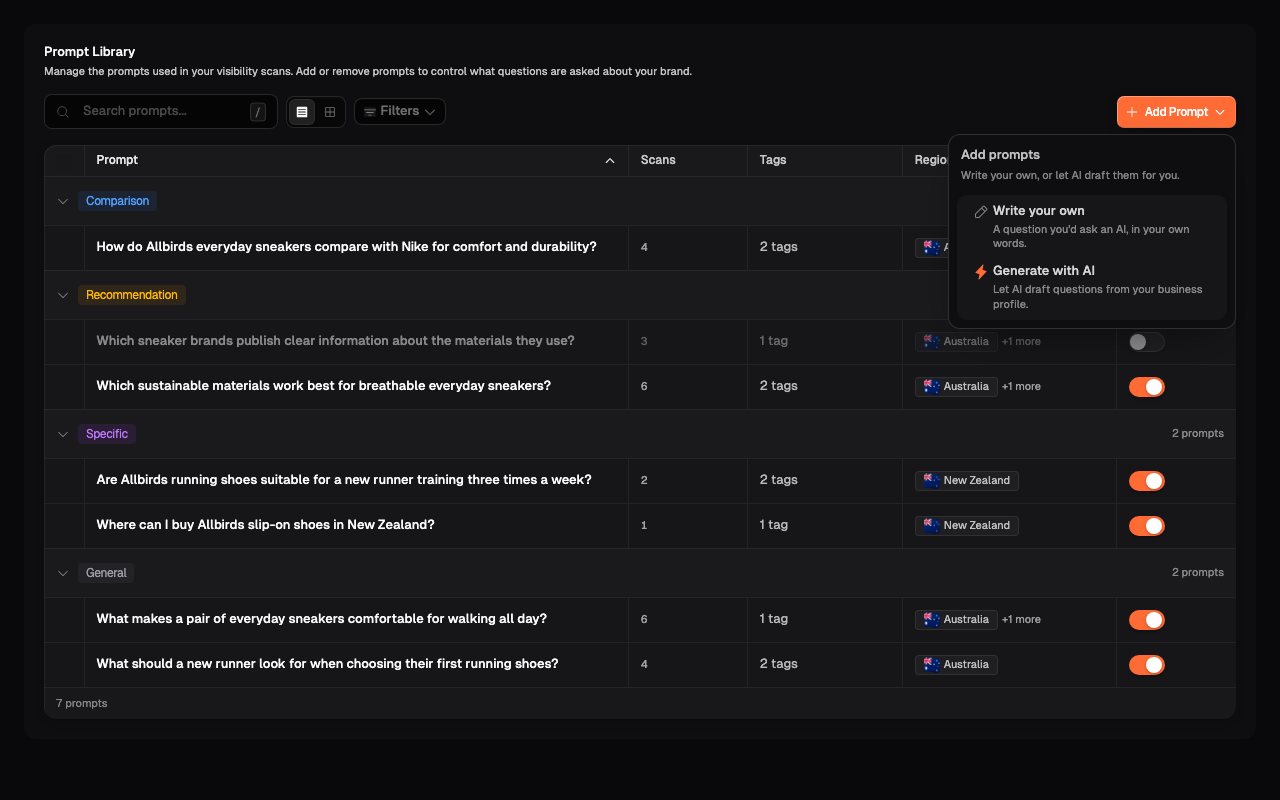The width and height of the screenshot is (1280, 800).
Task: Click 2 prompts count in General group
Action: (1198, 573)
